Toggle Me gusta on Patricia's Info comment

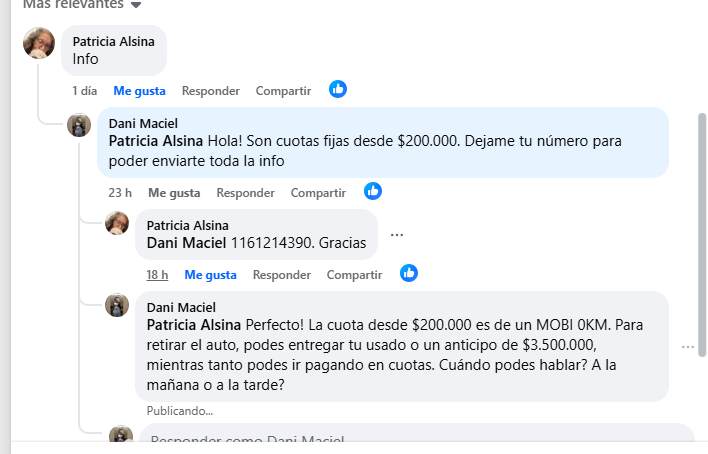pos(139,91)
